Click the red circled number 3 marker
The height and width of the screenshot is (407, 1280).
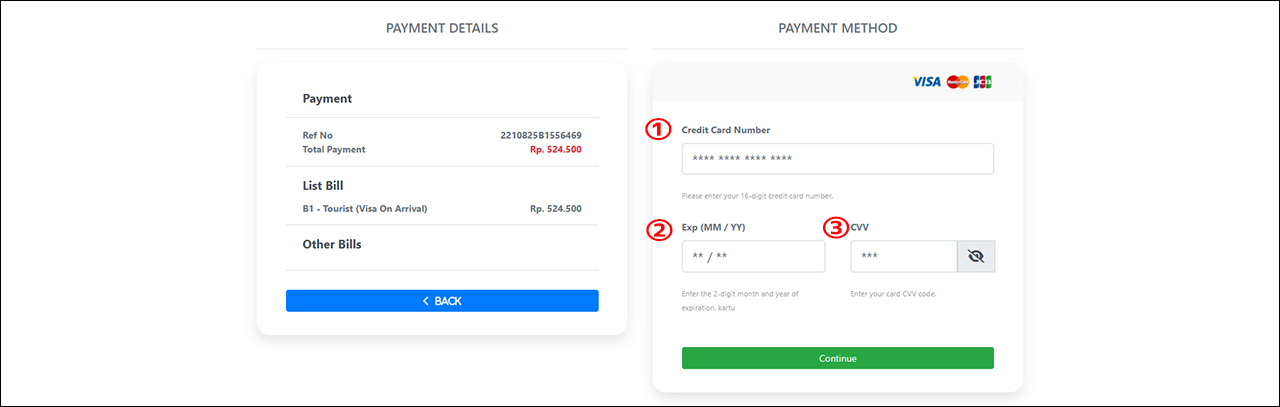(x=836, y=228)
